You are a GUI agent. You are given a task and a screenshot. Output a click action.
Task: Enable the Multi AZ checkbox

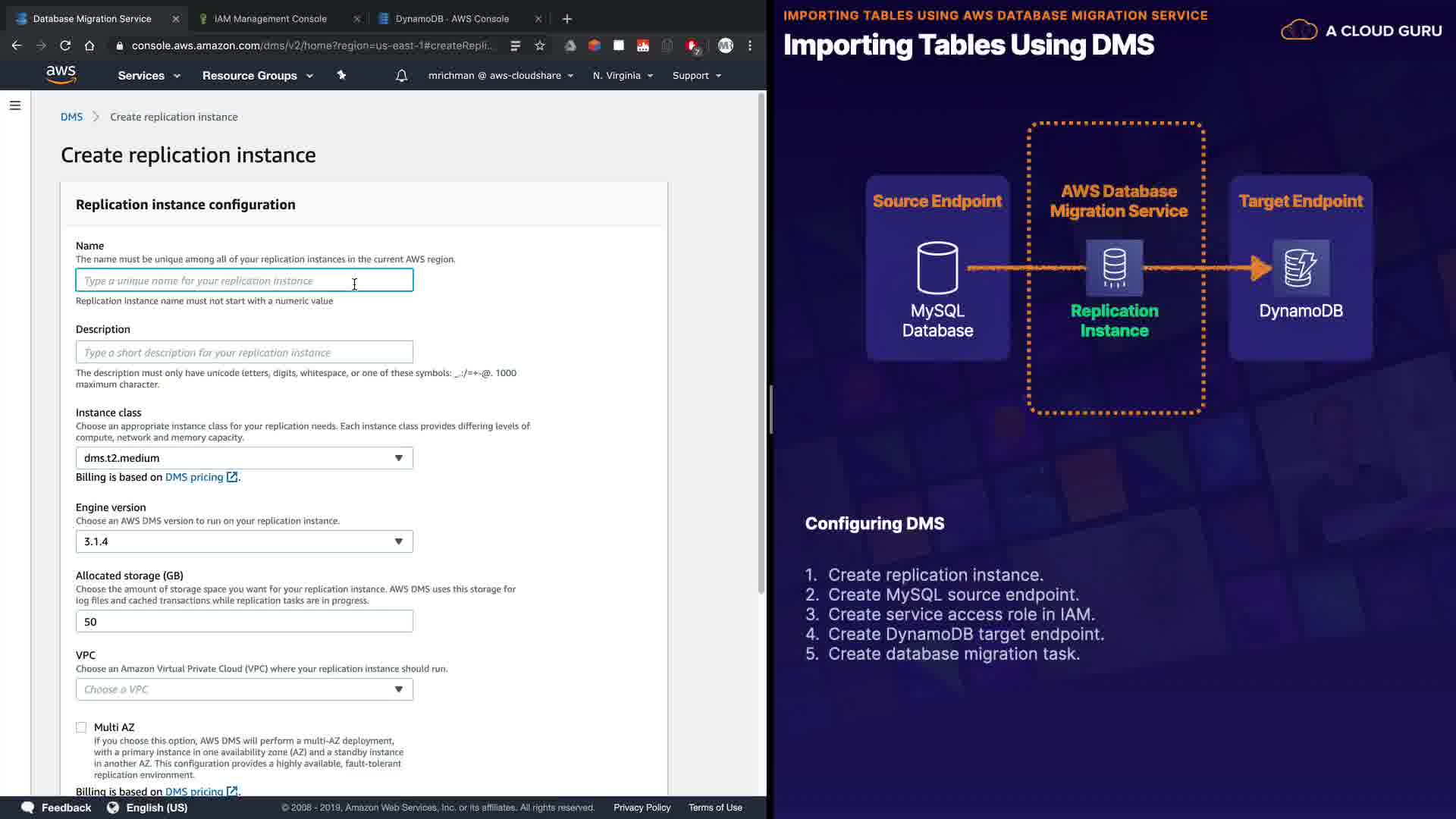[81, 727]
